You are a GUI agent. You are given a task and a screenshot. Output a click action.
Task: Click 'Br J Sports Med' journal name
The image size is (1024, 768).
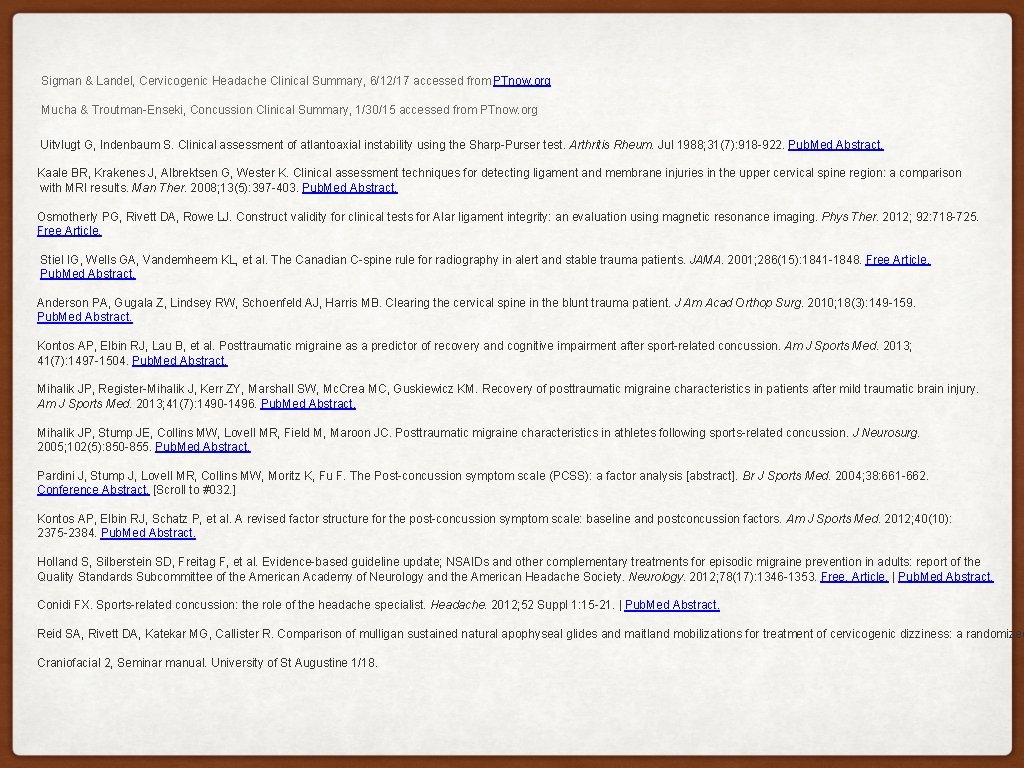tap(787, 476)
